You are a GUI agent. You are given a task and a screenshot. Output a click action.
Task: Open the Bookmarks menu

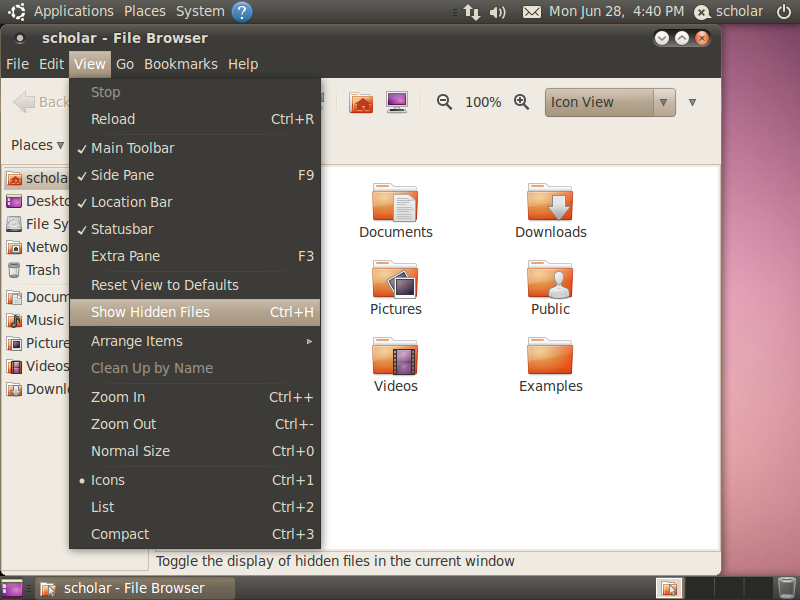coord(181,64)
